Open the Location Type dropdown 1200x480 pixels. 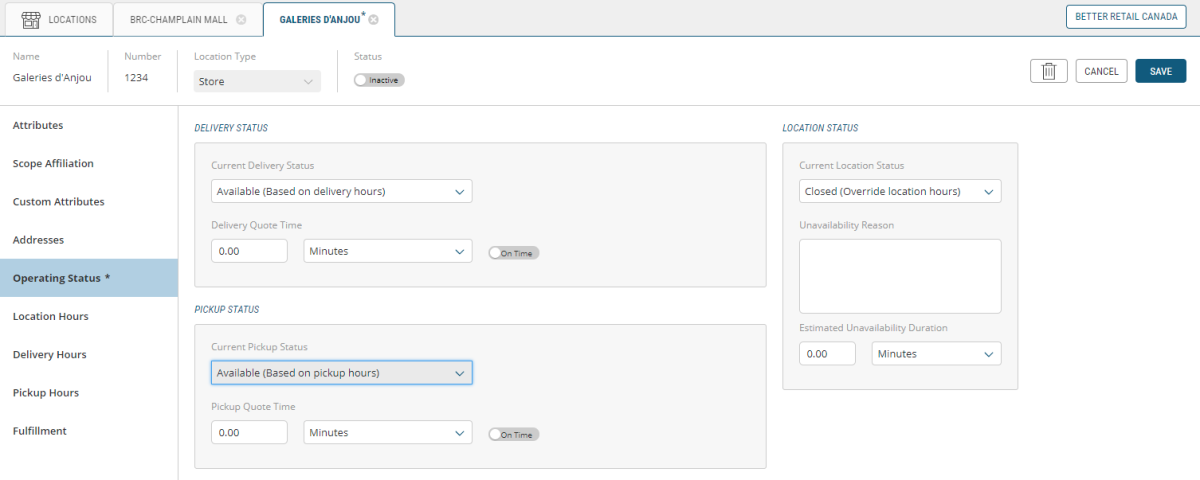point(257,82)
